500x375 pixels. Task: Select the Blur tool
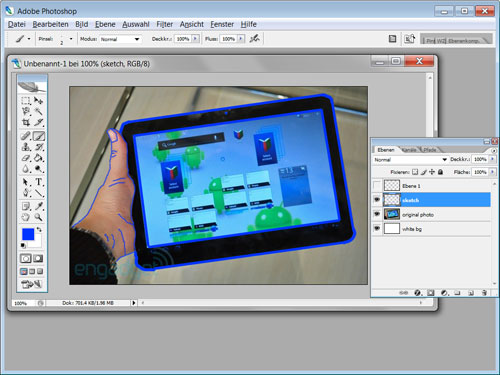26,169
